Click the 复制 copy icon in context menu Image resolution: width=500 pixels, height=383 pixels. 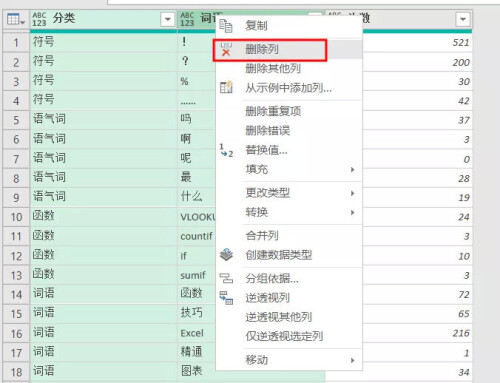(x=226, y=26)
